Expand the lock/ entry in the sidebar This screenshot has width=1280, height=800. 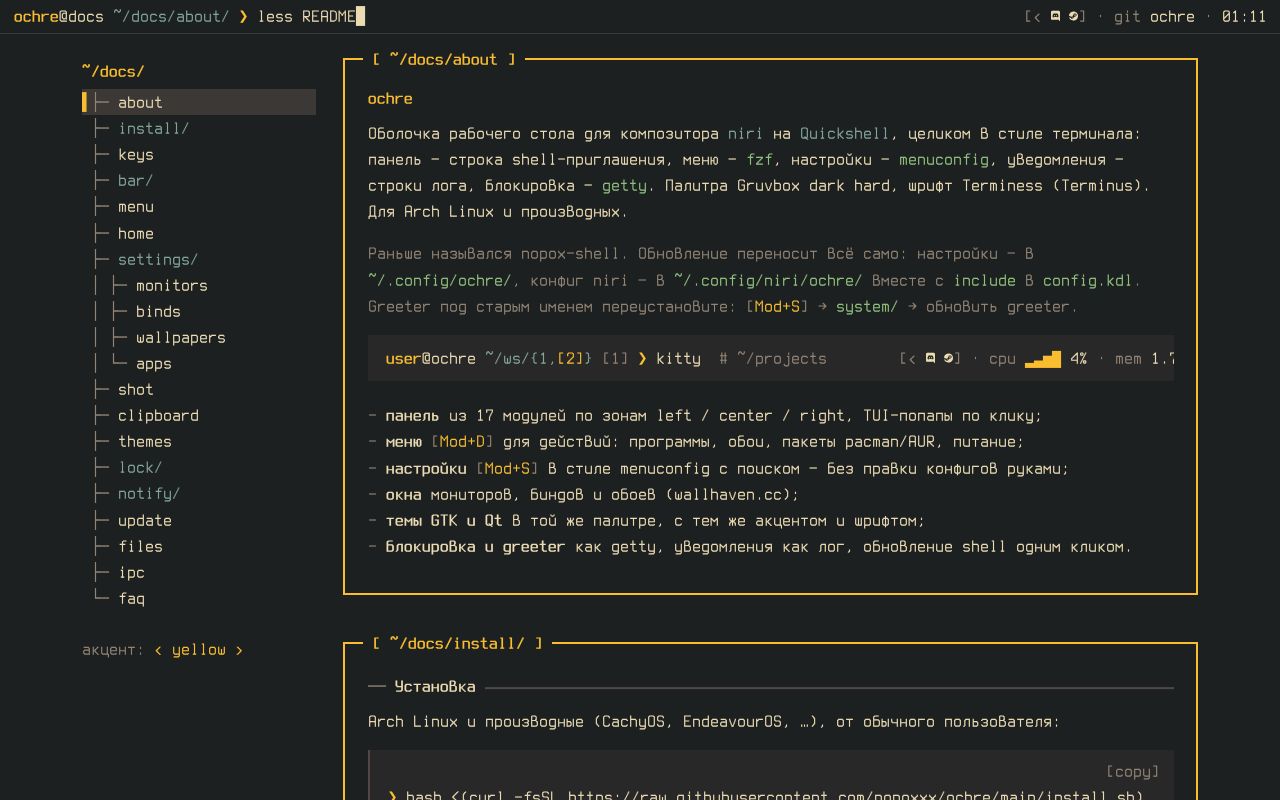click(140, 467)
